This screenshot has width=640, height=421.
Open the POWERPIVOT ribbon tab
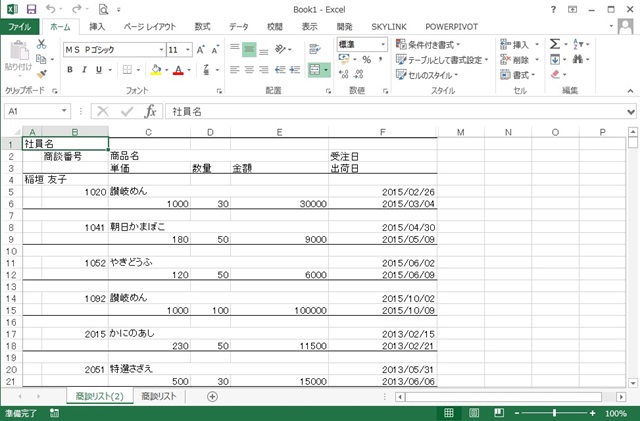point(451,27)
